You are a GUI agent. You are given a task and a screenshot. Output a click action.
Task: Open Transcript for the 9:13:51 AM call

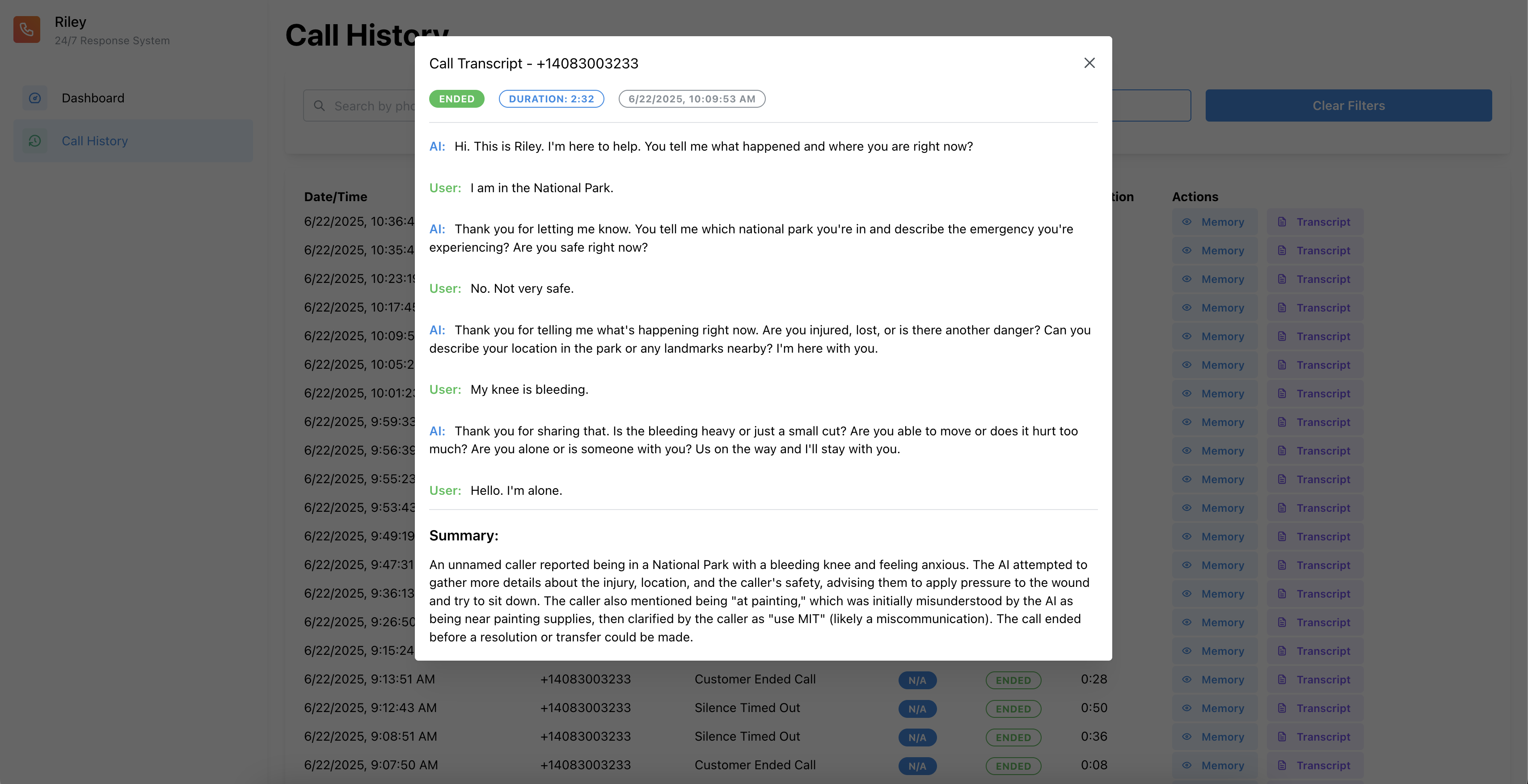tap(1315, 679)
